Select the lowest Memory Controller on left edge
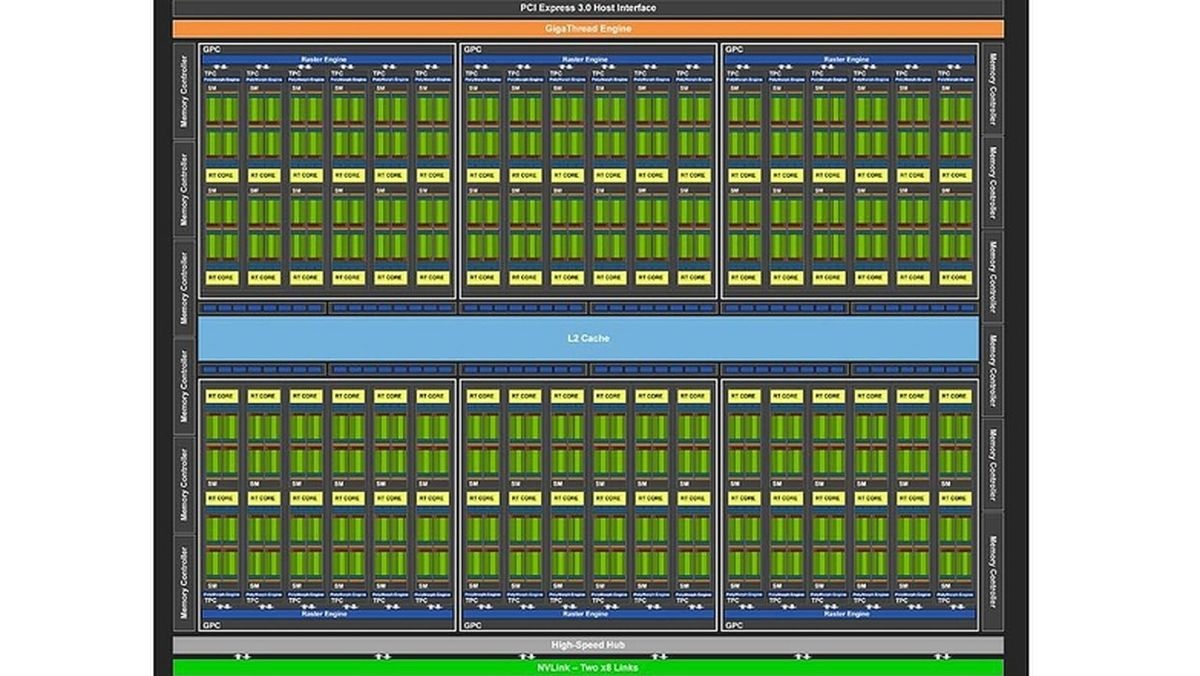 [x=184, y=584]
